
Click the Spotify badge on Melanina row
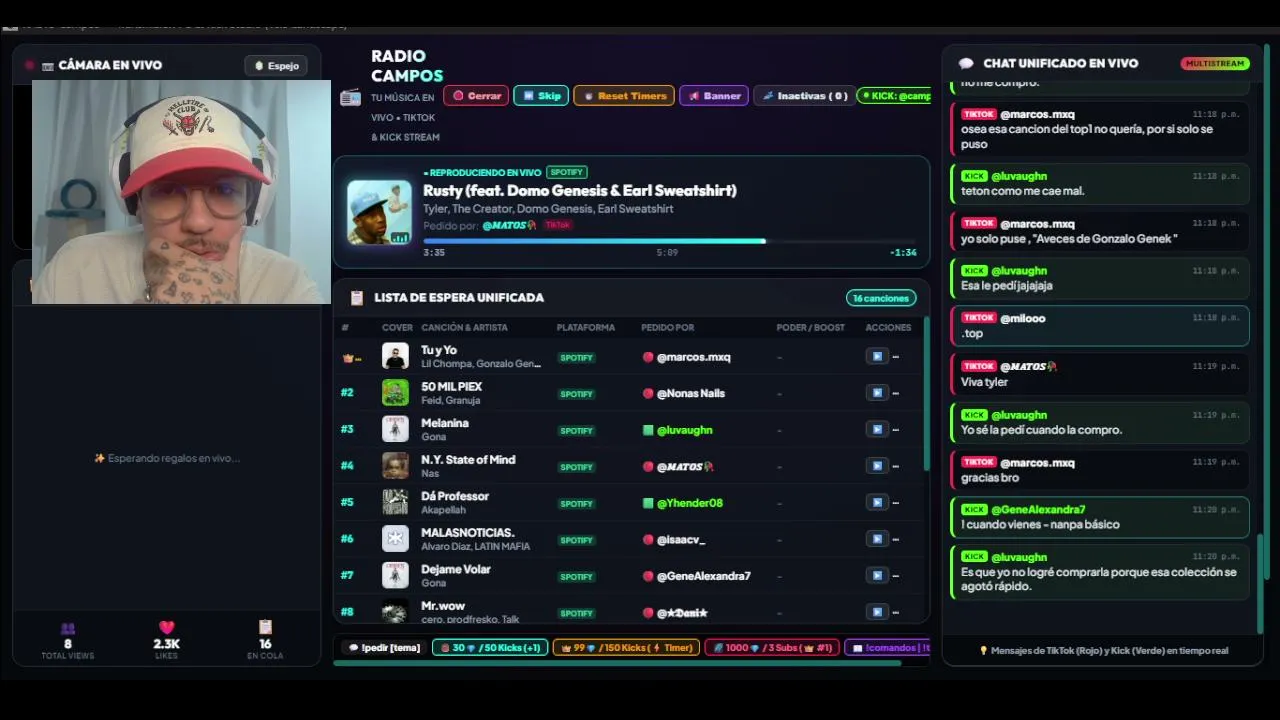point(576,431)
